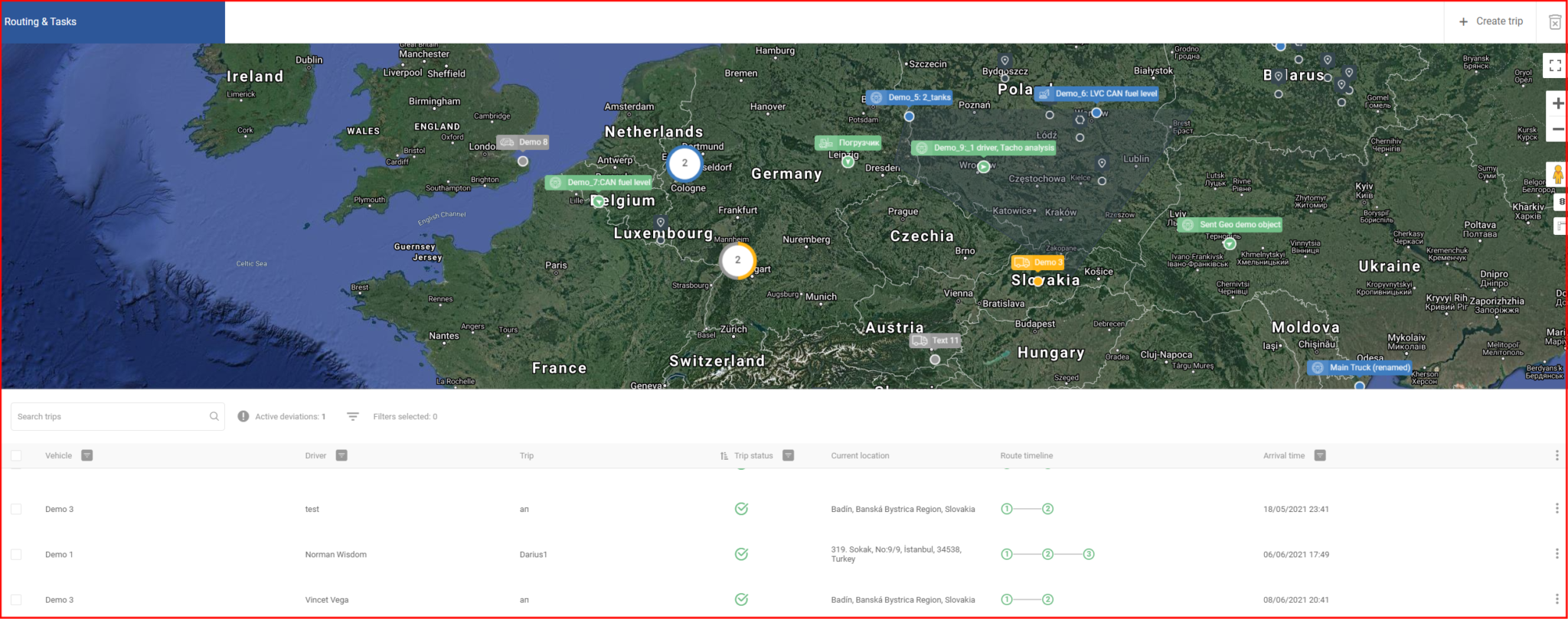This screenshot has height=619, width=1568.
Task: Click arrival time 18/05/2021 23:41
Action: tap(1296, 509)
